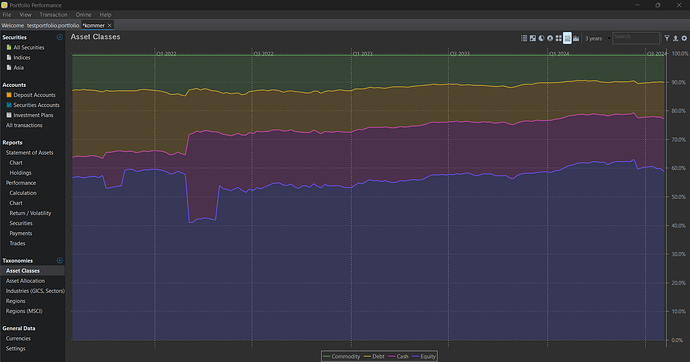690x362 pixels.
Task: Click the Search input field
Action: [x=635, y=38]
